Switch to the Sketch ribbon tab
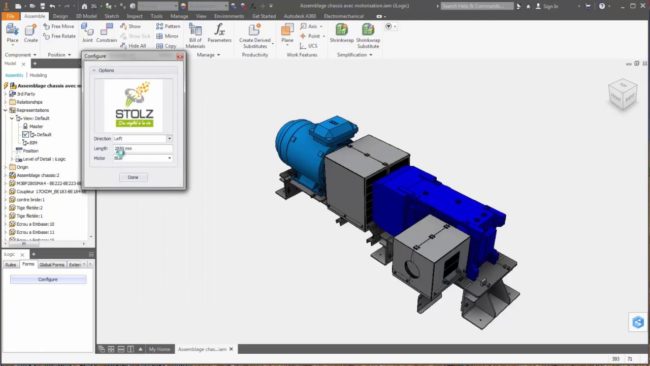Image resolution: width=650 pixels, height=366 pixels. click(112, 16)
